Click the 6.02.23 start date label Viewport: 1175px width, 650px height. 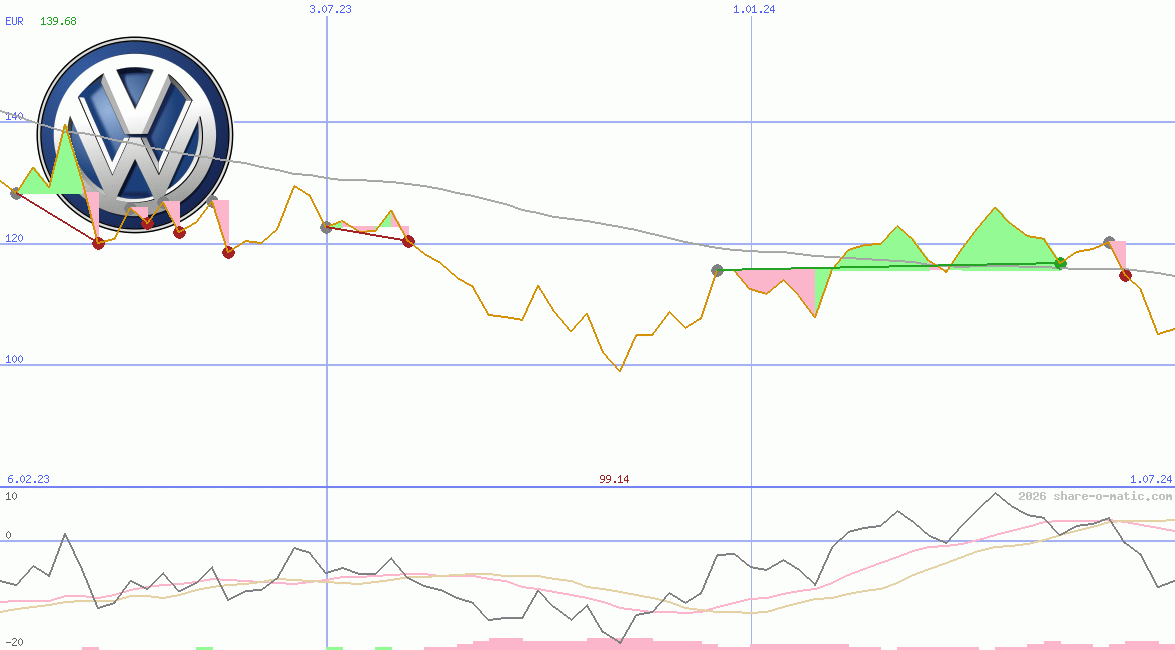tap(28, 479)
